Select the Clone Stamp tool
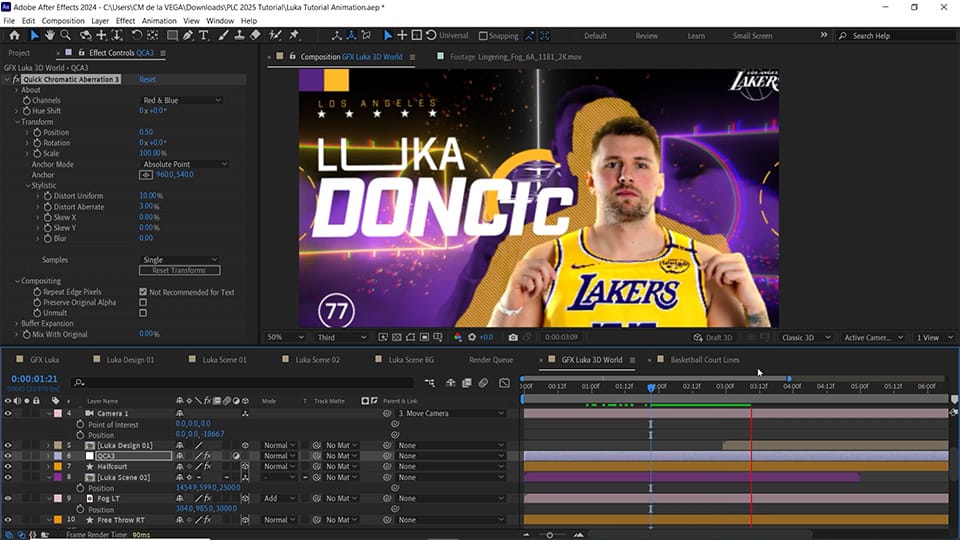 (239, 36)
